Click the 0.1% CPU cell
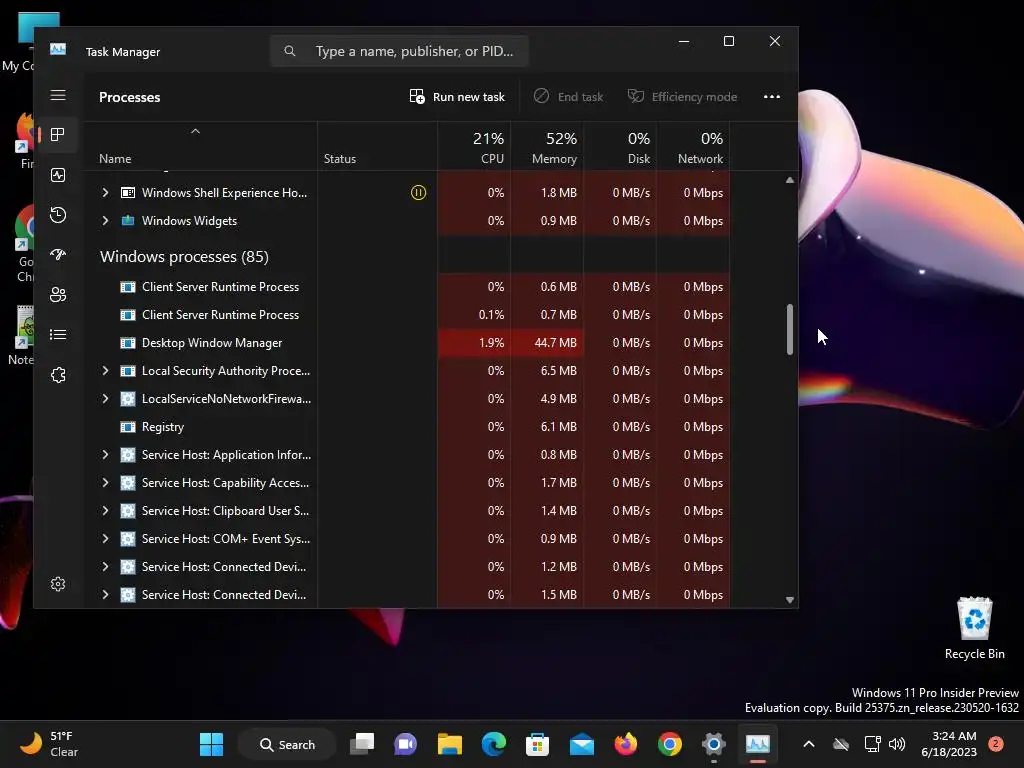This screenshot has width=1024, height=768. pyautogui.click(x=474, y=315)
